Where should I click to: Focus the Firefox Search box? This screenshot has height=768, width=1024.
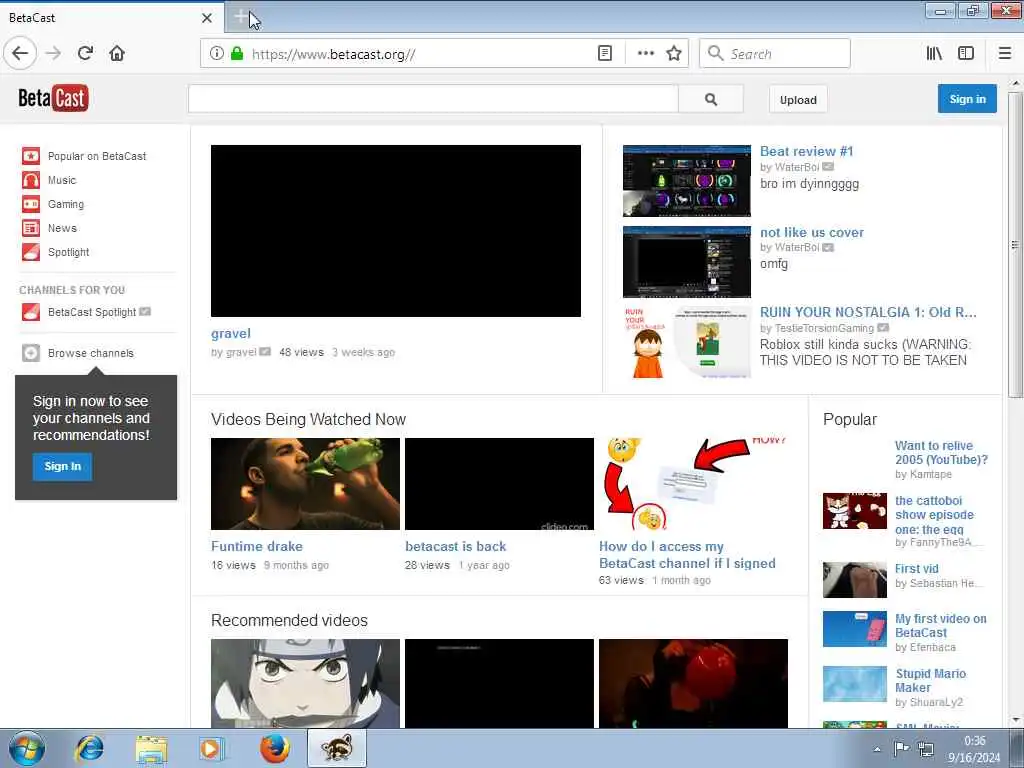(775, 54)
